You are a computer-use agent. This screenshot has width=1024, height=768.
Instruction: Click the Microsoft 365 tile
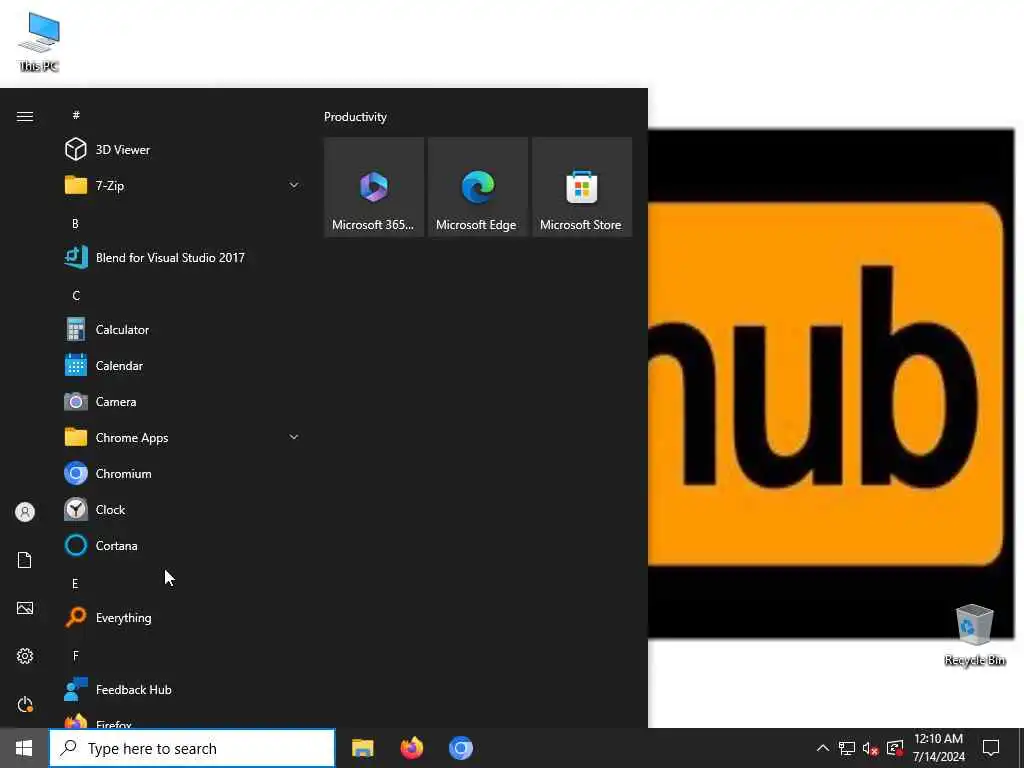(x=374, y=187)
